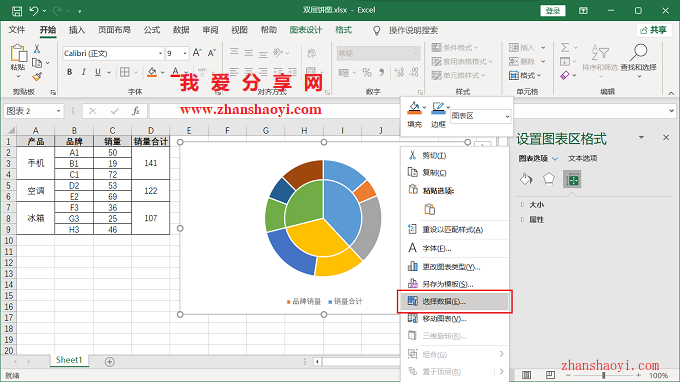Viewport: 680px width, 382px height.
Task: Select 另存为模板 in context menu
Action: [454, 284]
